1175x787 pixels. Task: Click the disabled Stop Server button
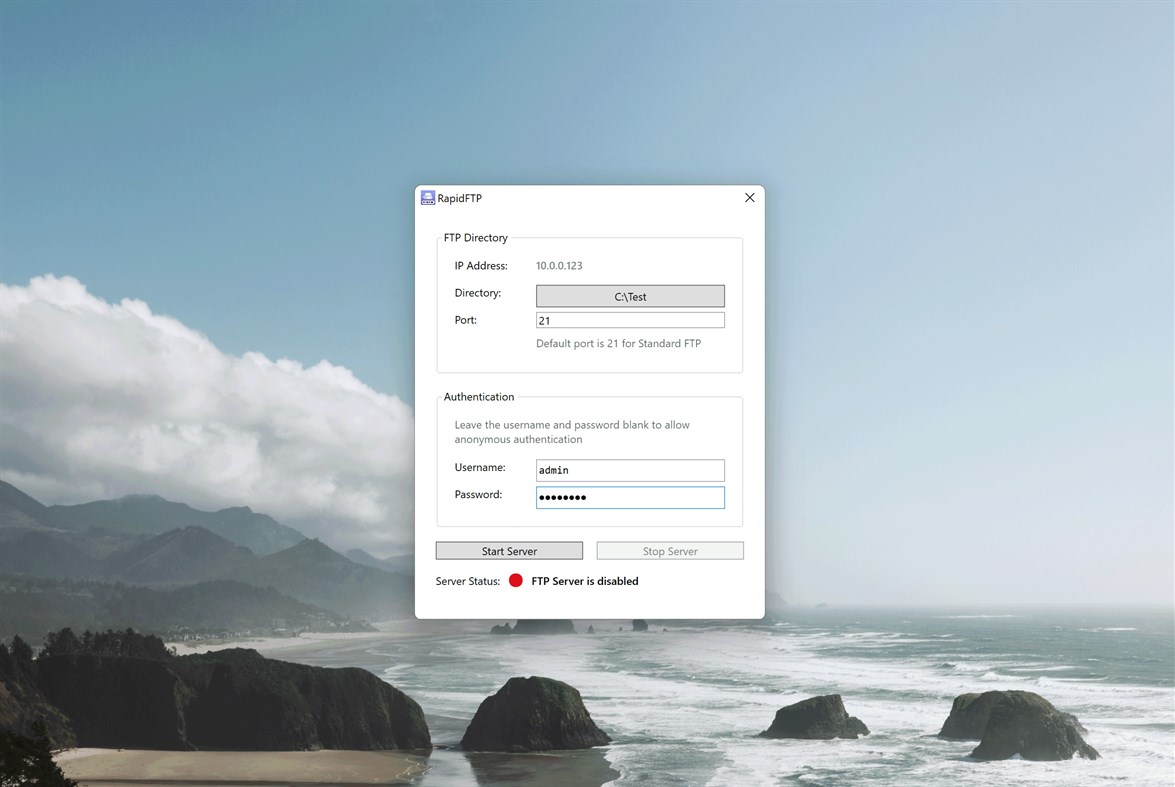pos(669,549)
